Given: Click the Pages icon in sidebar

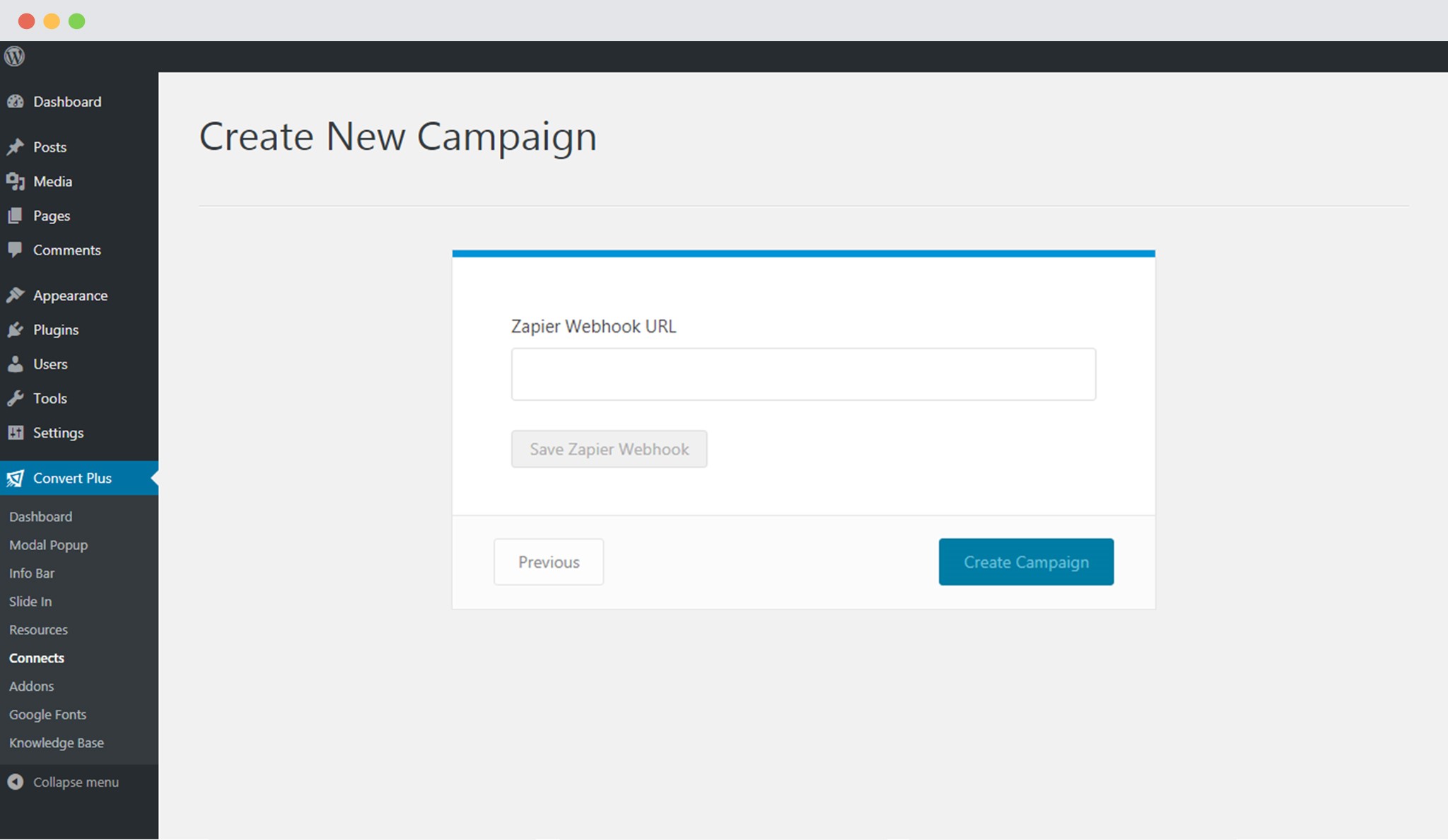Looking at the screenshot, I should (15, 216).
